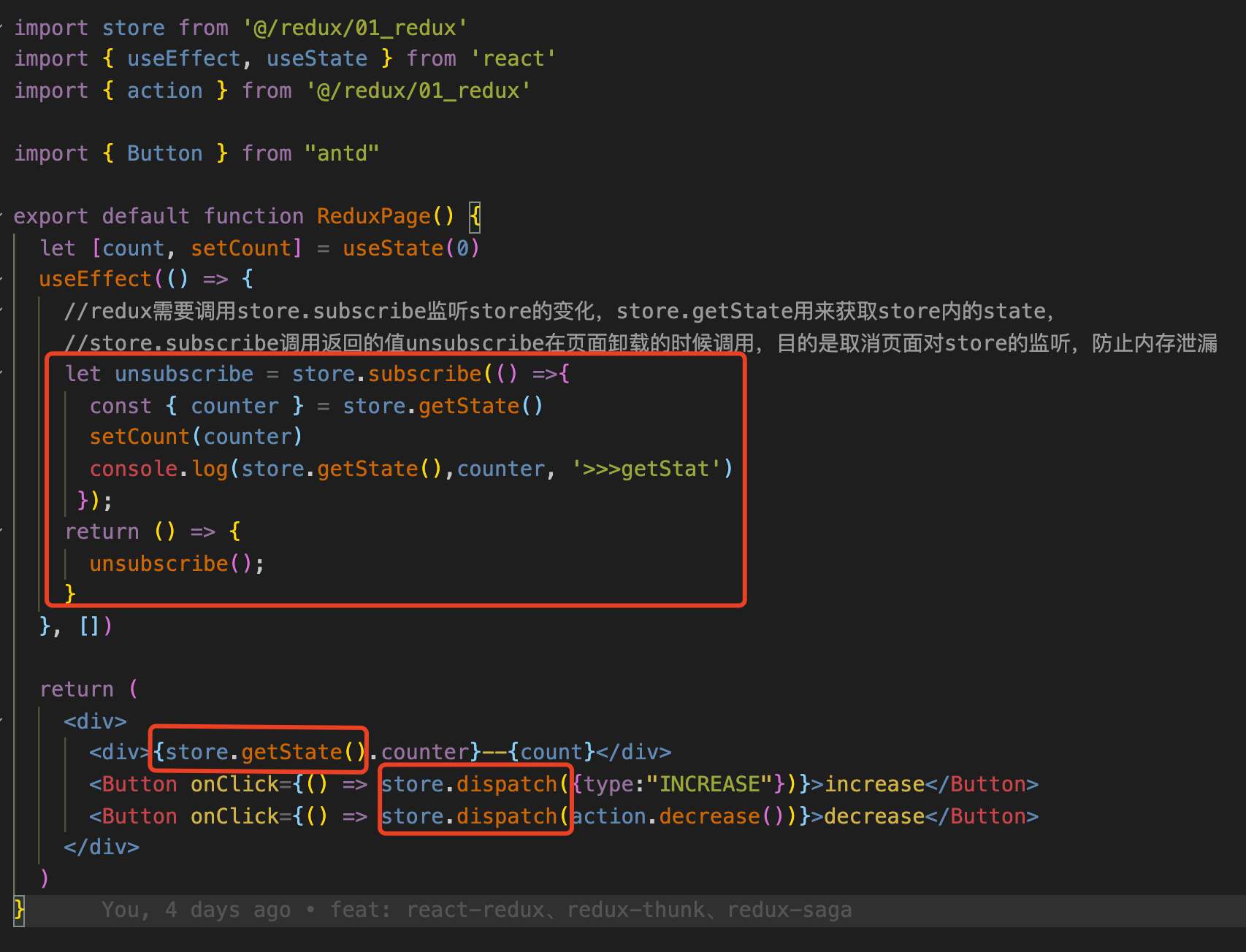Click the increase label text inside Button
Screen dimensions: 1246x952
click(875, 784)
